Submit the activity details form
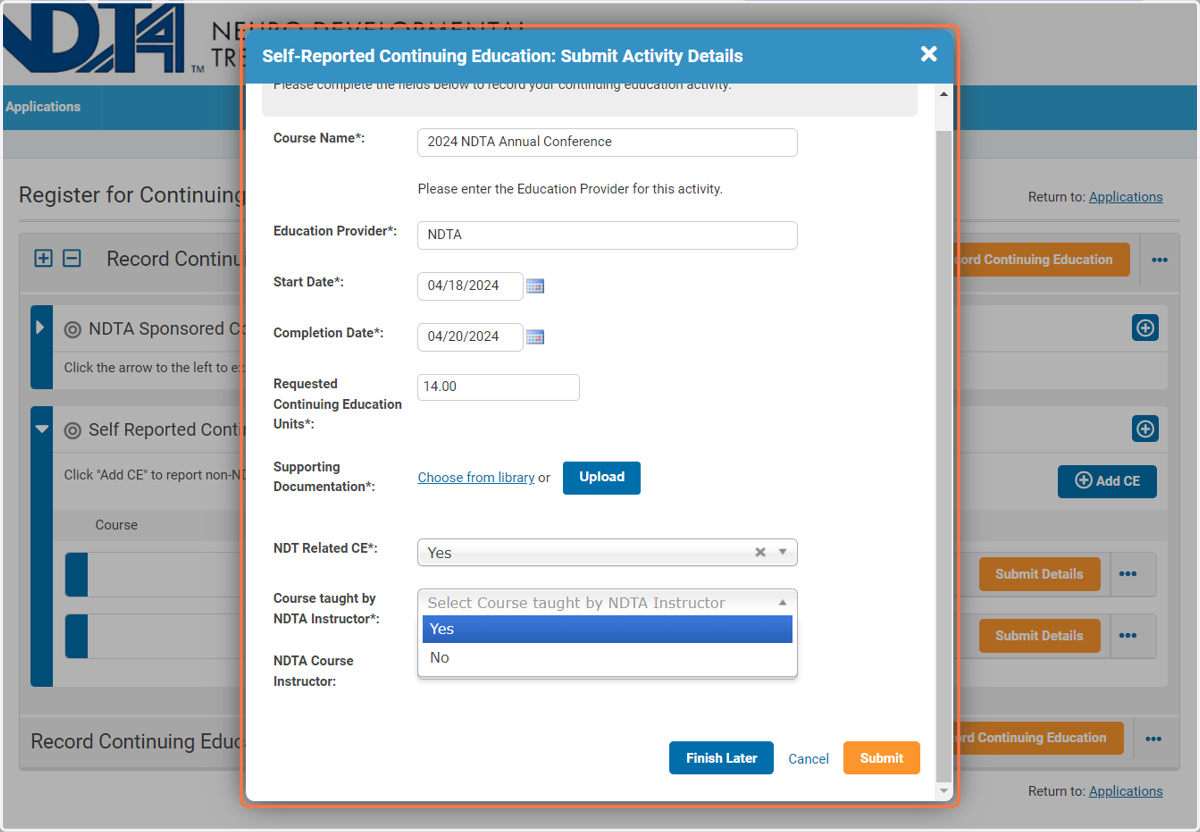Screen dimensions: 1200x832 pyautogui.click(x=881, y=758)
